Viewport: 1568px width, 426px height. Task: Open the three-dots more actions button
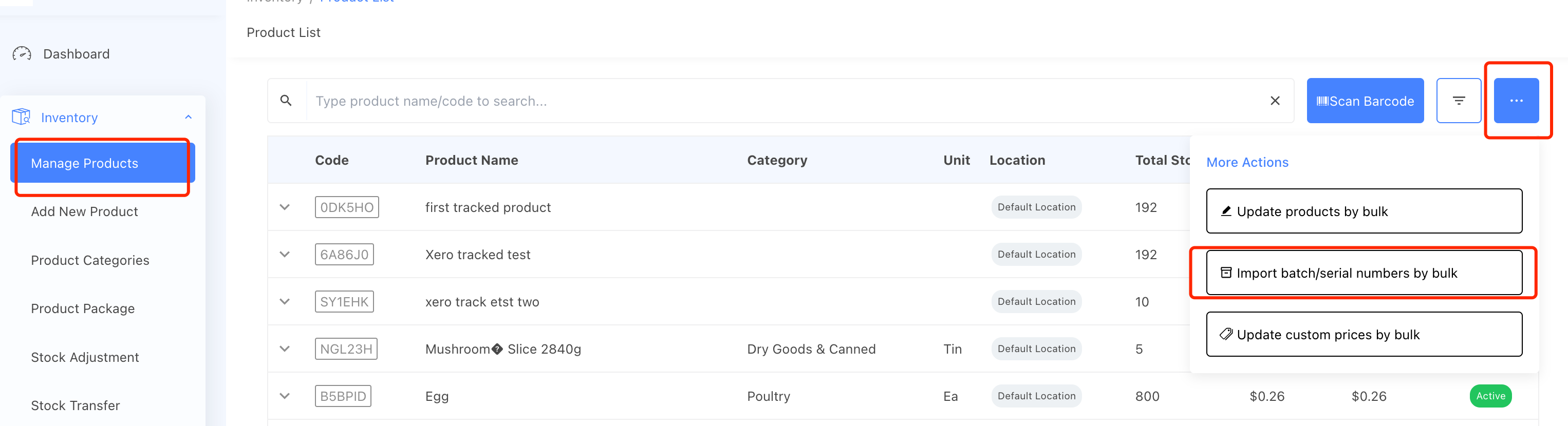(x=1516, y=101)
